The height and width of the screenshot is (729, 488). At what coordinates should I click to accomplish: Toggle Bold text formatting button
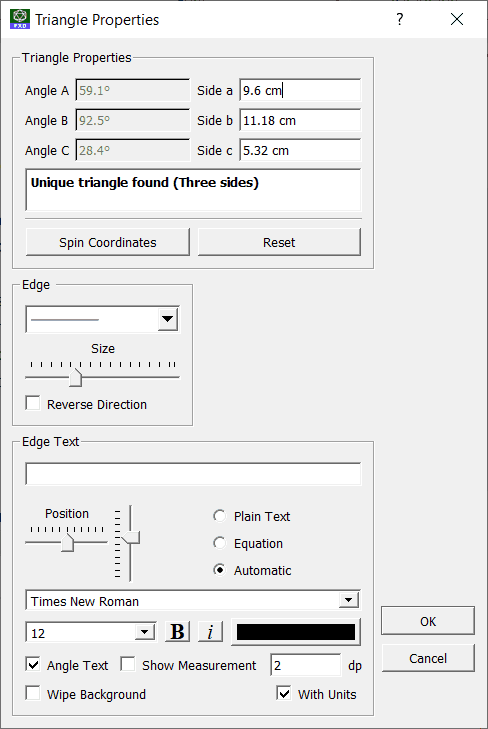[178, 632]
